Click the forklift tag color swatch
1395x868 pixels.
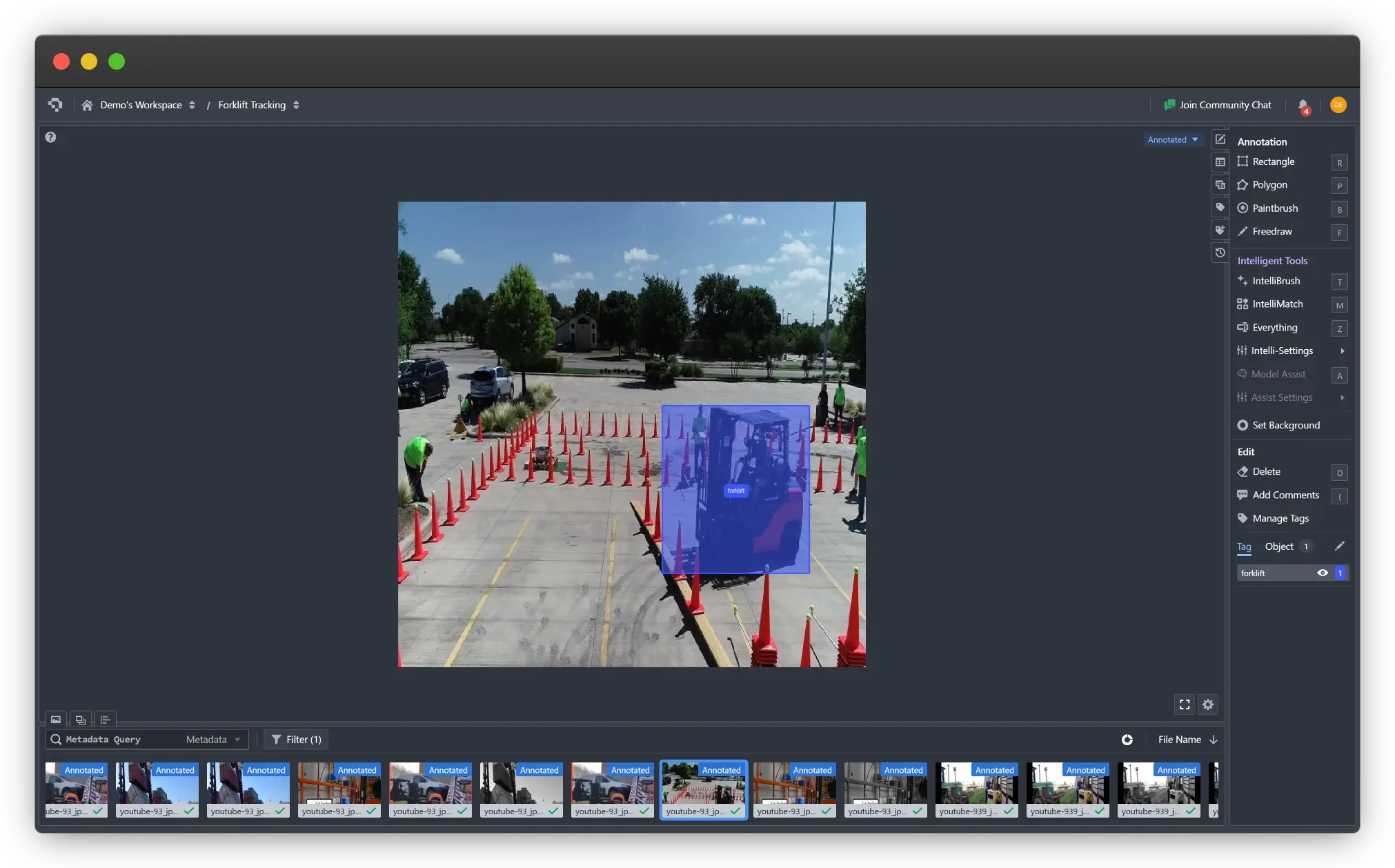tap(1340, 573)
